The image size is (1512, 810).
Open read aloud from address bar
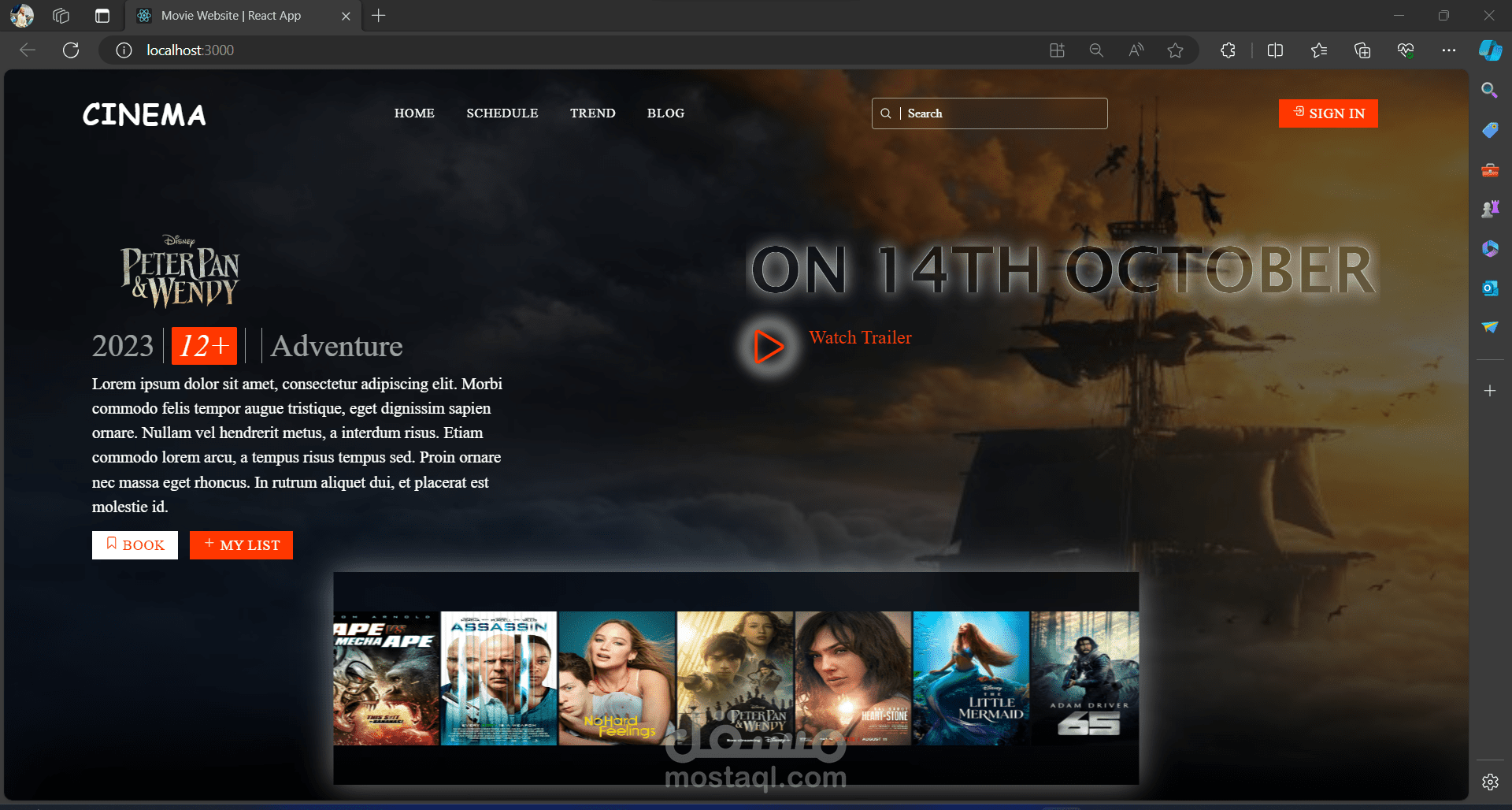tap(1136, 50)
